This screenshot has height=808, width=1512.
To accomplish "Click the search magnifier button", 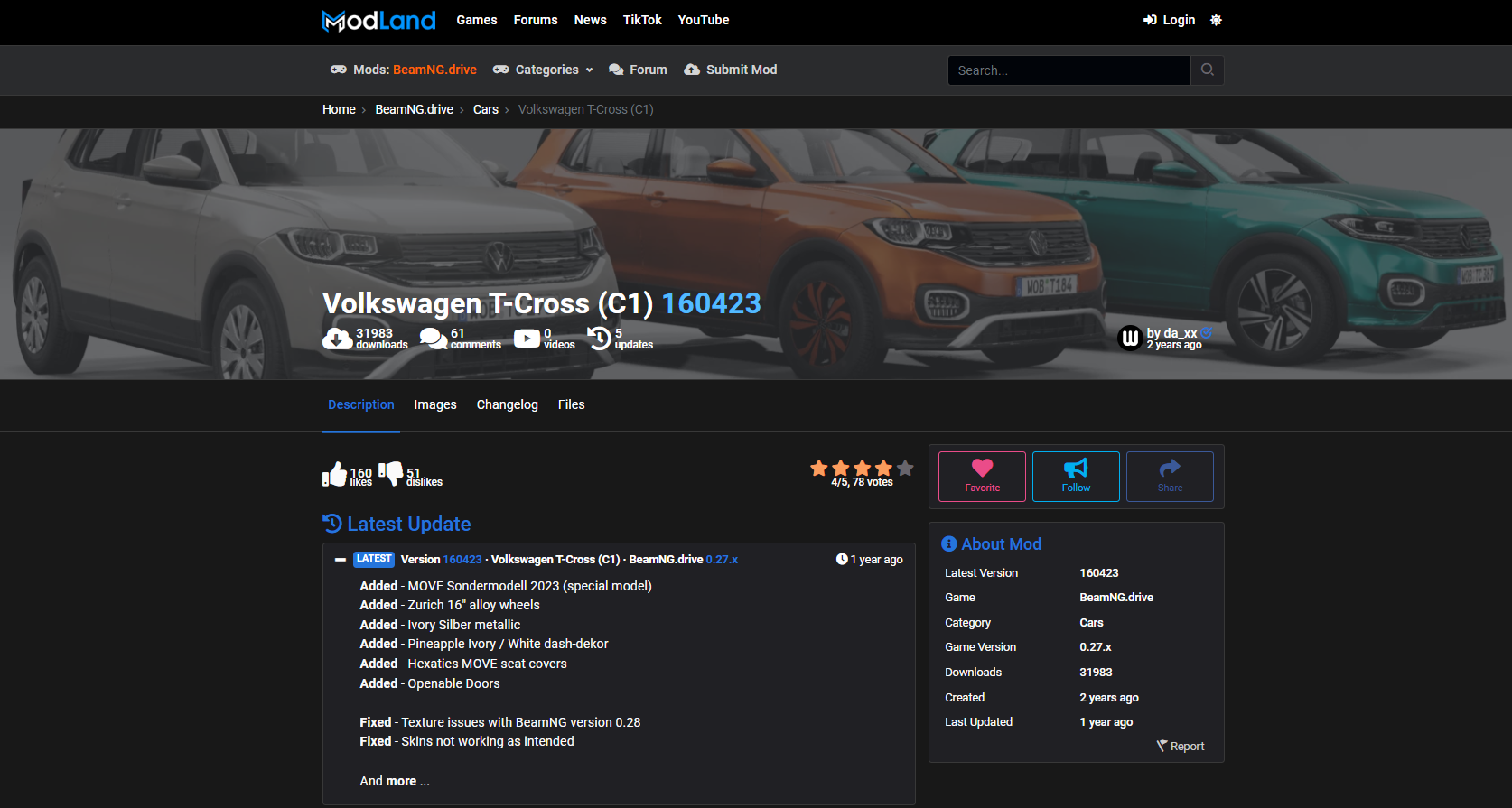I will tap(1207, 70).
